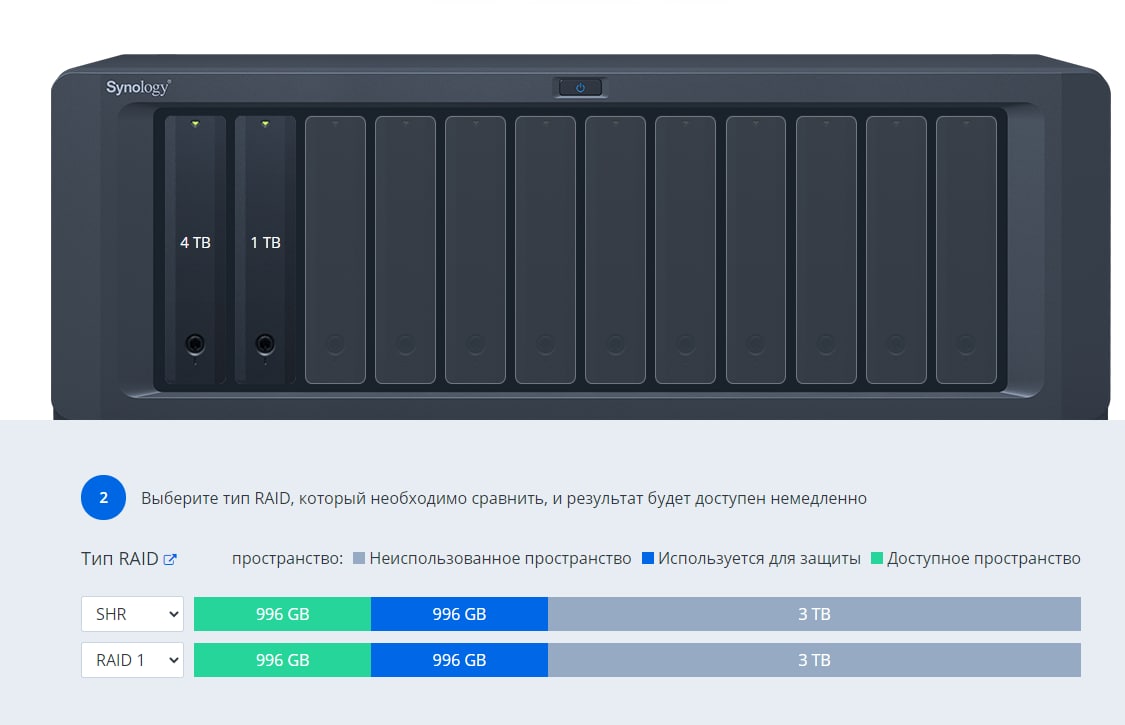Click the instruction text Выберите тип RAID
Image resolution: width=1125 pixels, height=725 pixels.
tap(504, 498)
